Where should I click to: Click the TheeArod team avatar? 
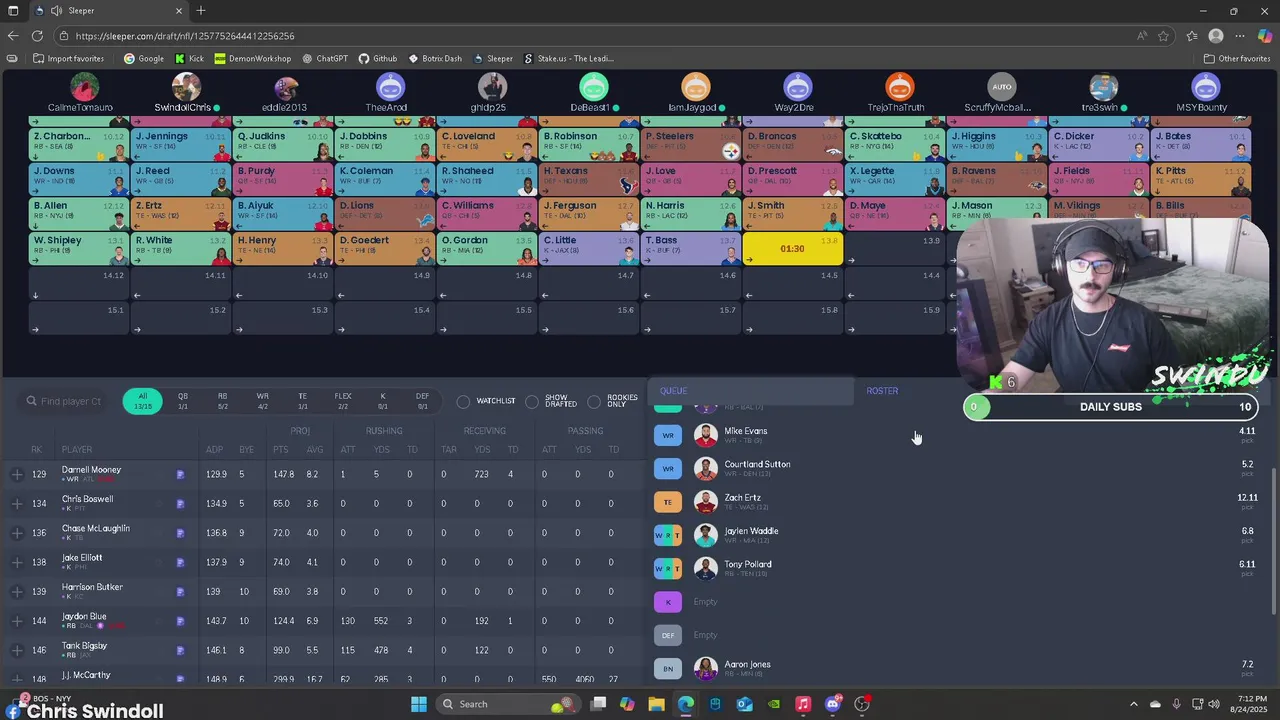tap(389, 87)
